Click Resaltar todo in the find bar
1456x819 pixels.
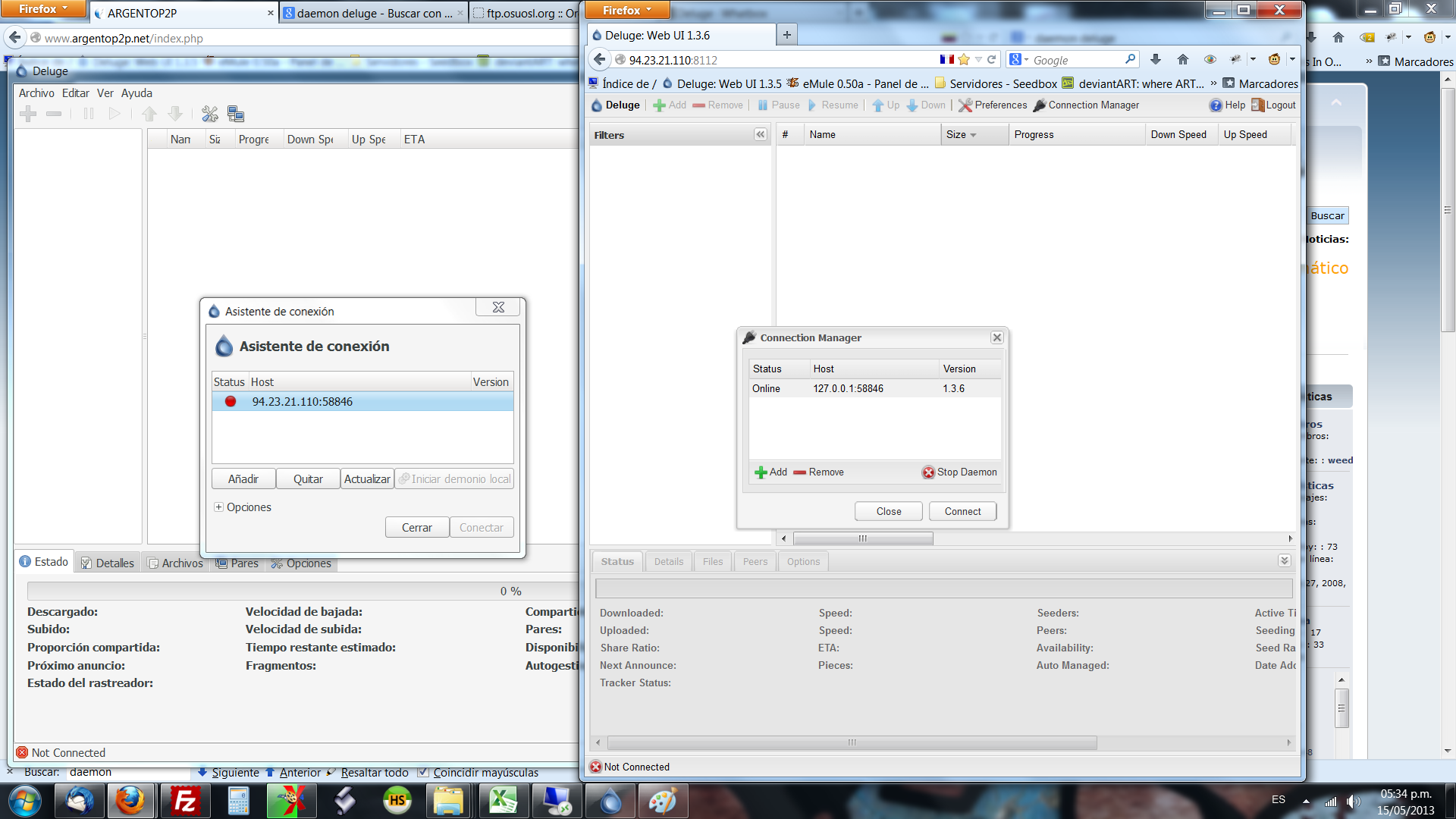[x=367, y=772]
